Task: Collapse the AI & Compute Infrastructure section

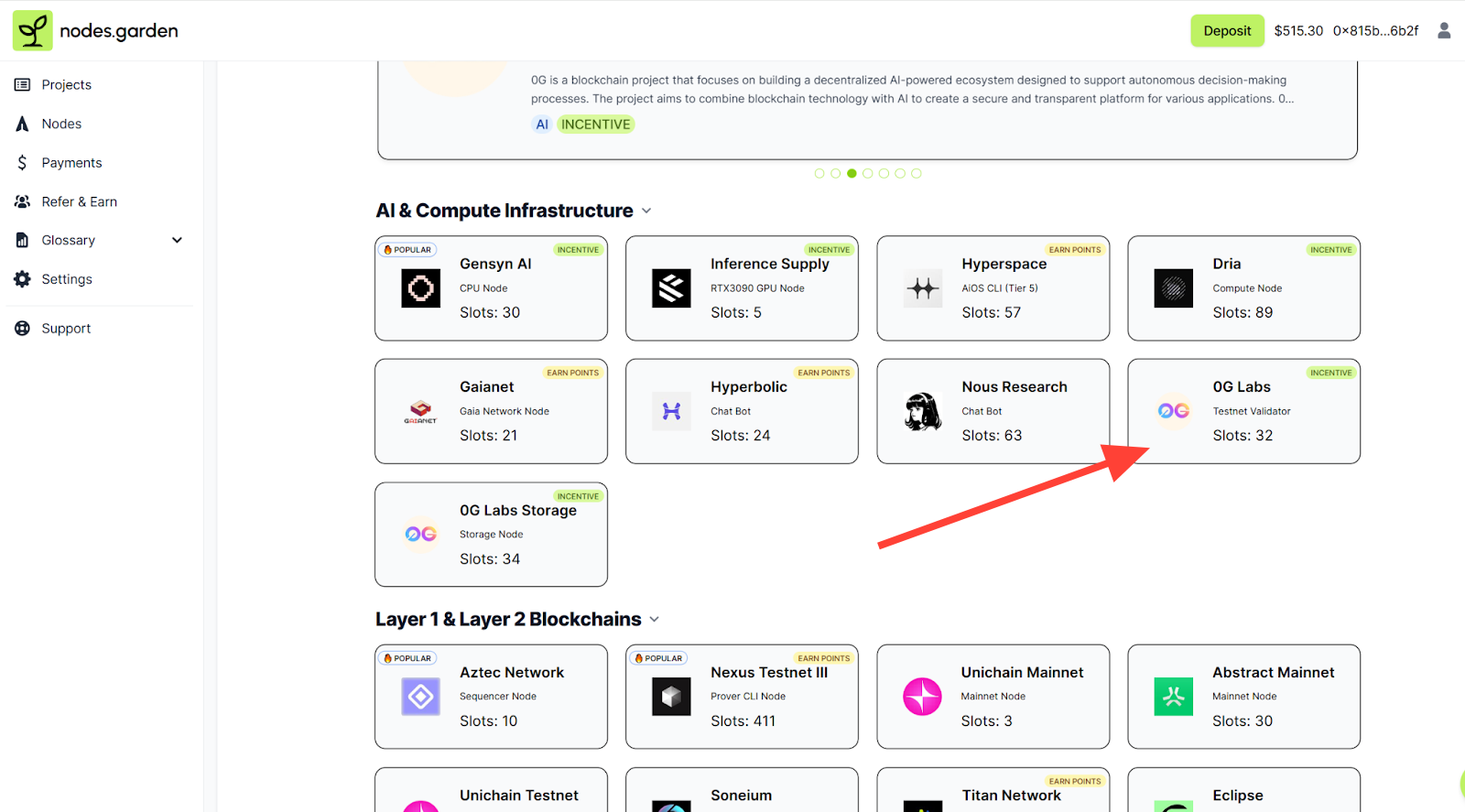Action: (x=646, y=211)
